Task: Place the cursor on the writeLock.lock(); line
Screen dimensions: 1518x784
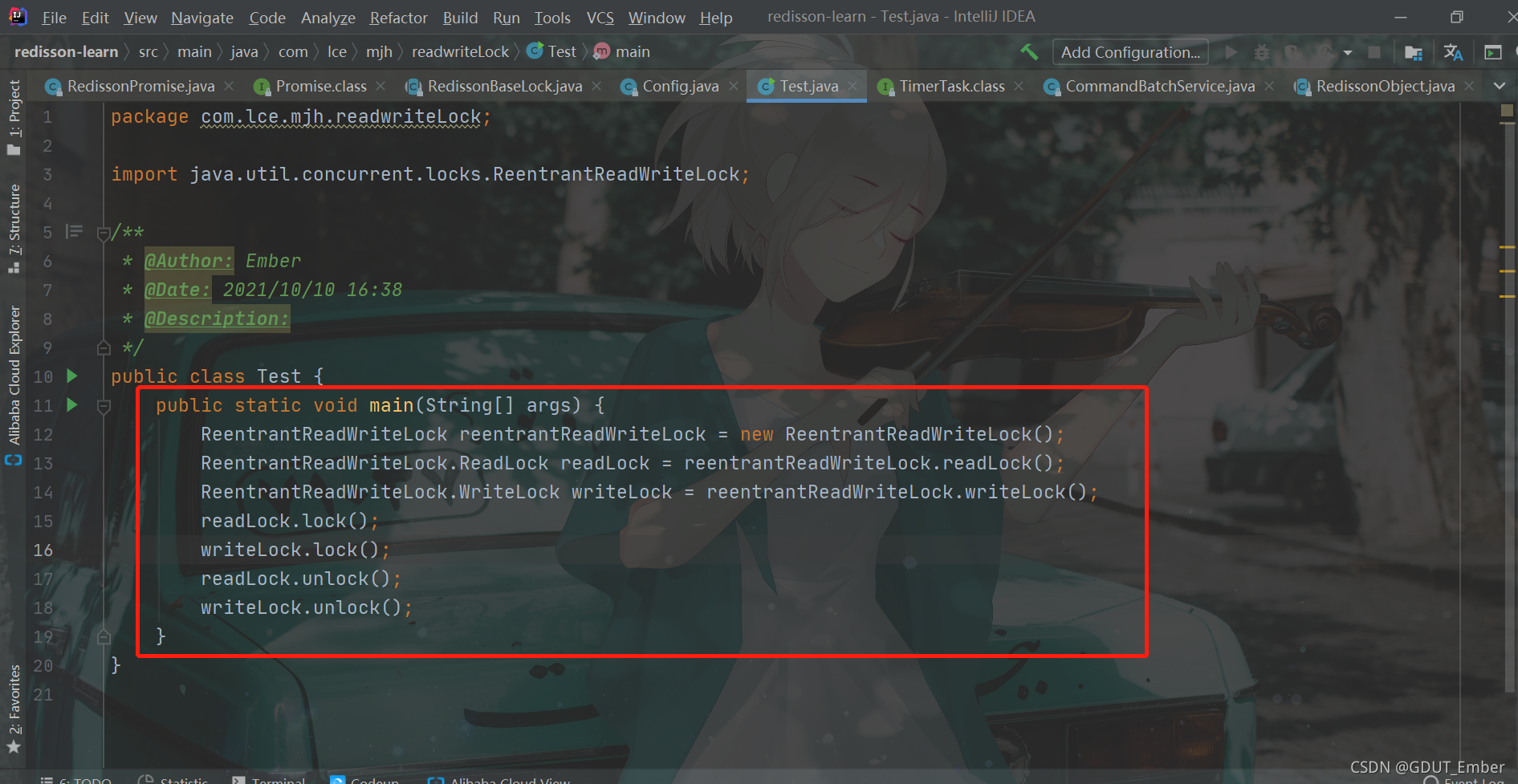Action: 295,550
